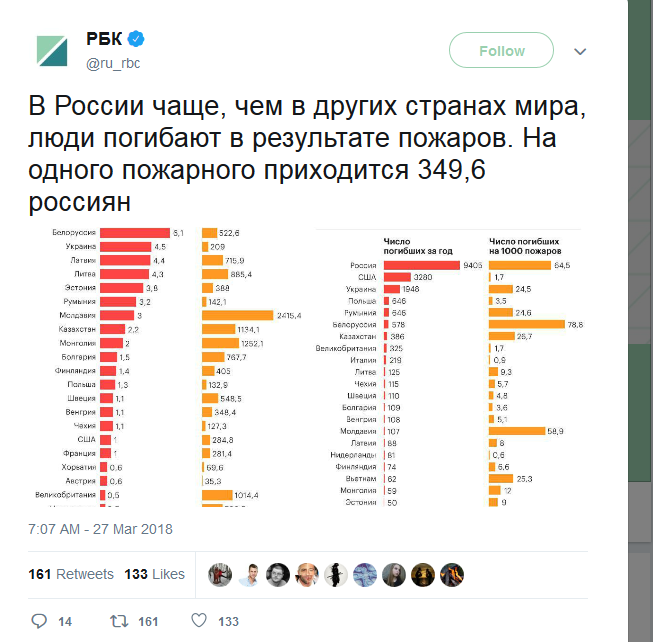Click the reply speech bubble icon

coord(39,621)
